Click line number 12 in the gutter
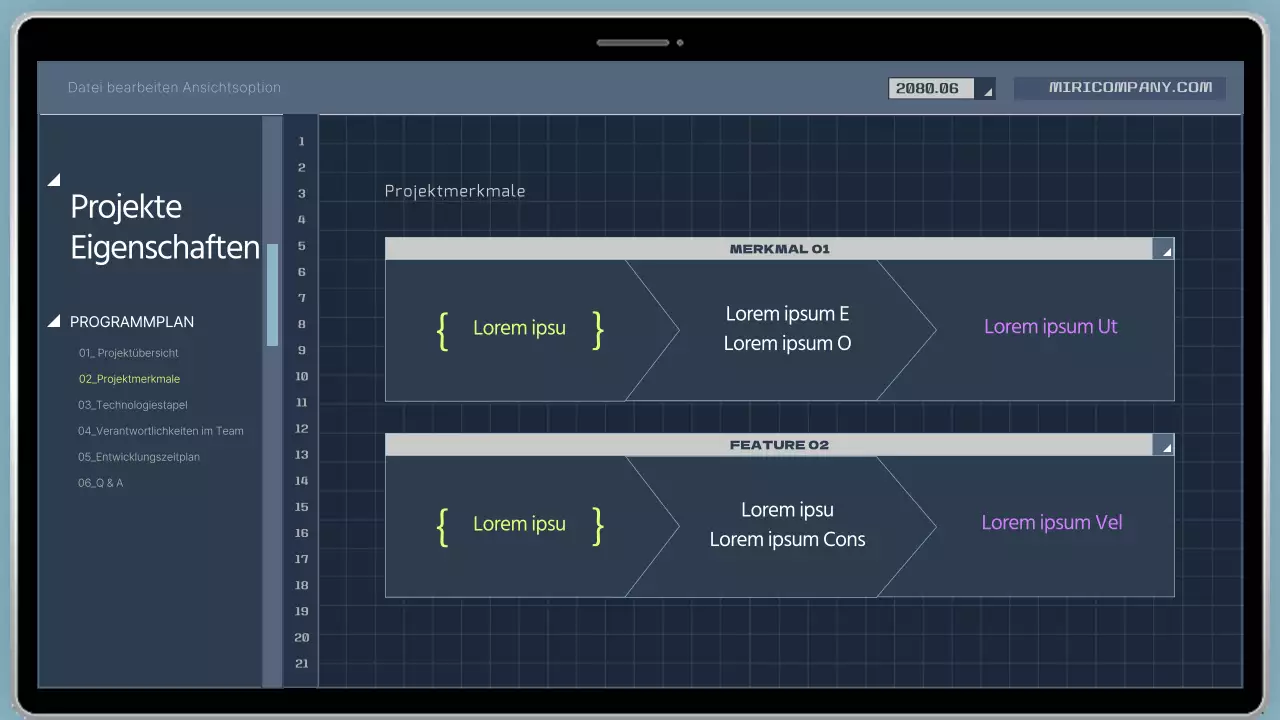The image size is (1280, 720). tap(301, 429)
